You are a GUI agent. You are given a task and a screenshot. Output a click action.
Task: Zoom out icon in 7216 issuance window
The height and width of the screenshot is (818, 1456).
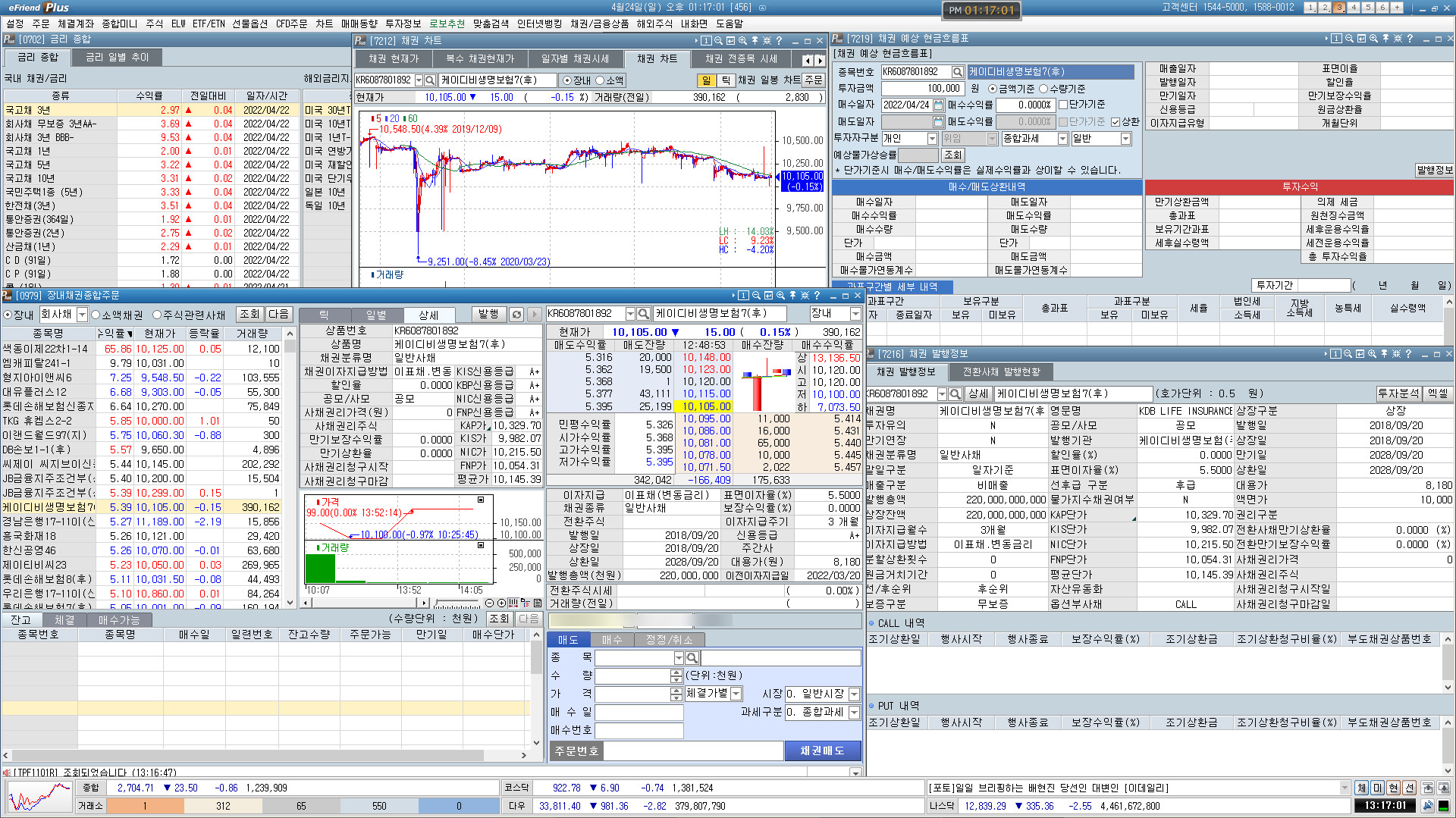(x=1348, y=354)
